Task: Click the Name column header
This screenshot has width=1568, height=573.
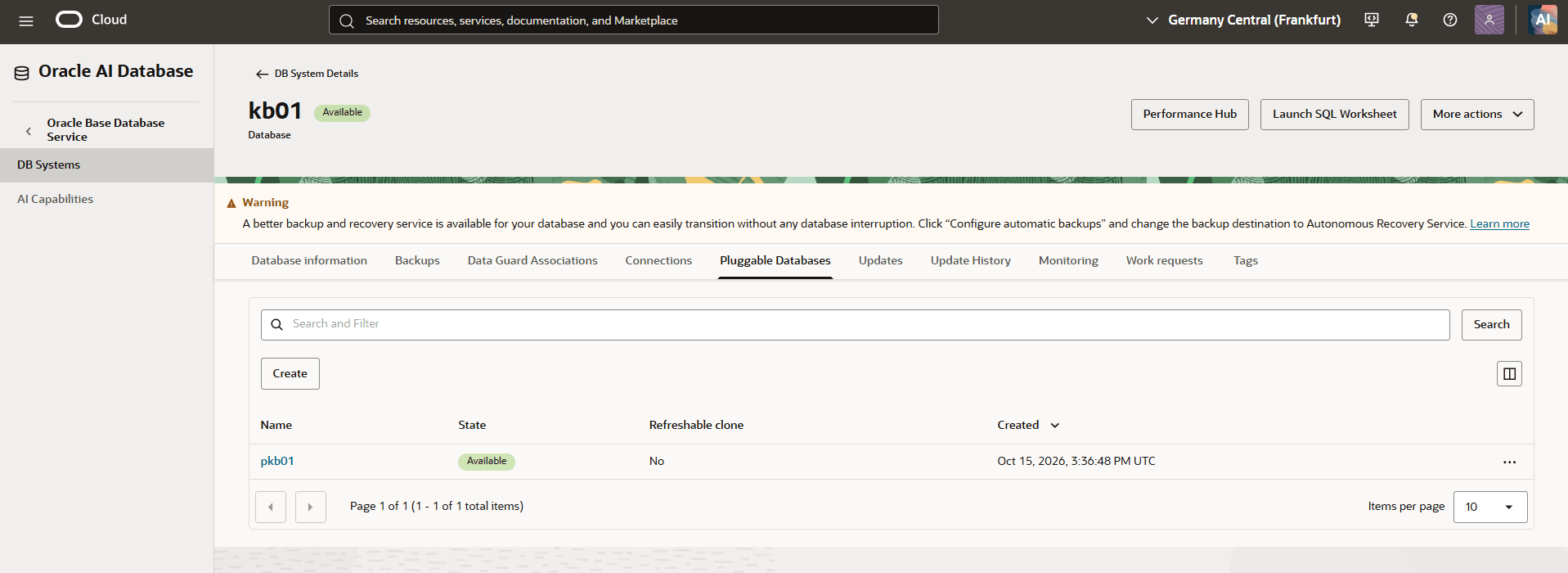Action: click(276, 425)
